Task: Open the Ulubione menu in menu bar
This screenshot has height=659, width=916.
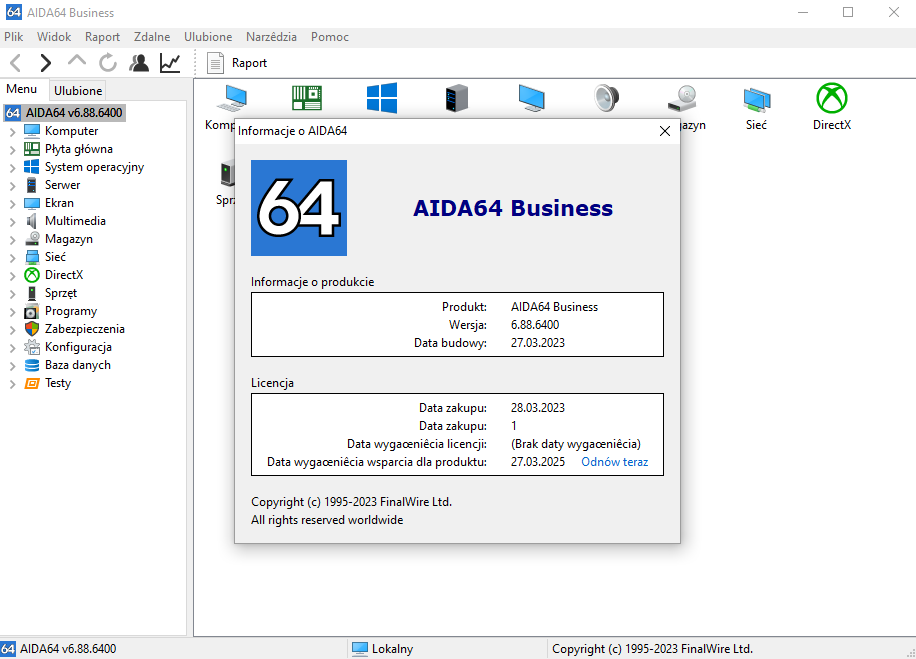Action: click(208, 37)
